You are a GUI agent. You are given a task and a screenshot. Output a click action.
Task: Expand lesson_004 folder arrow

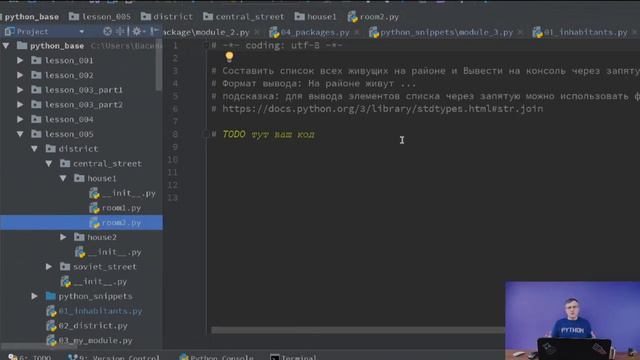(x=20, y=119)
